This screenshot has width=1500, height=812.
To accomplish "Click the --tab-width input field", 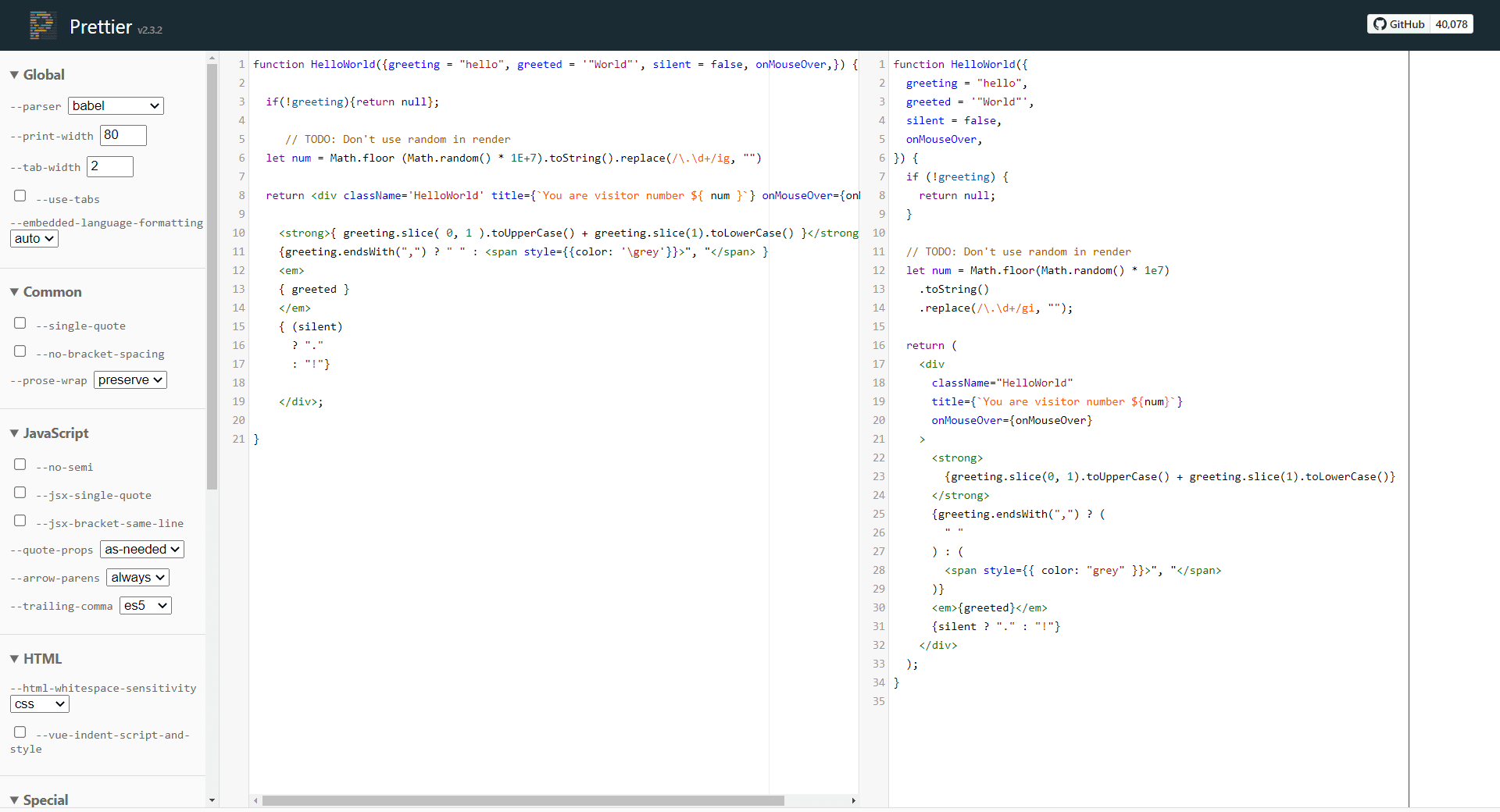I will (x=109, y=166).
